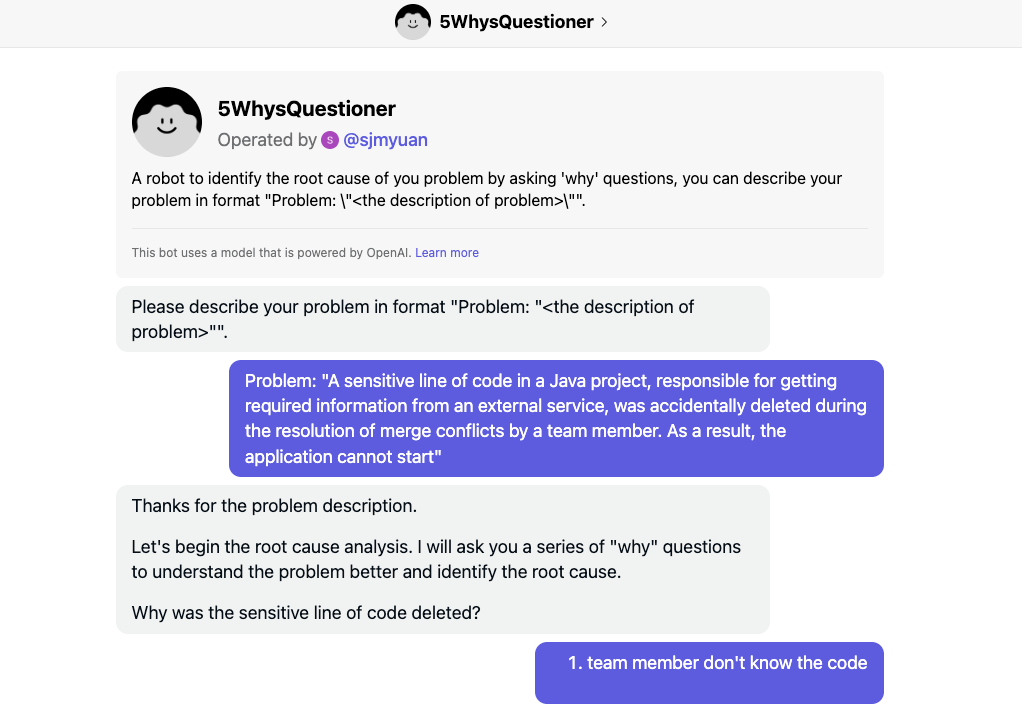Click the "Operated by" label
The width and height of the screenshot is (1022, 706).
tap(267, 140)
